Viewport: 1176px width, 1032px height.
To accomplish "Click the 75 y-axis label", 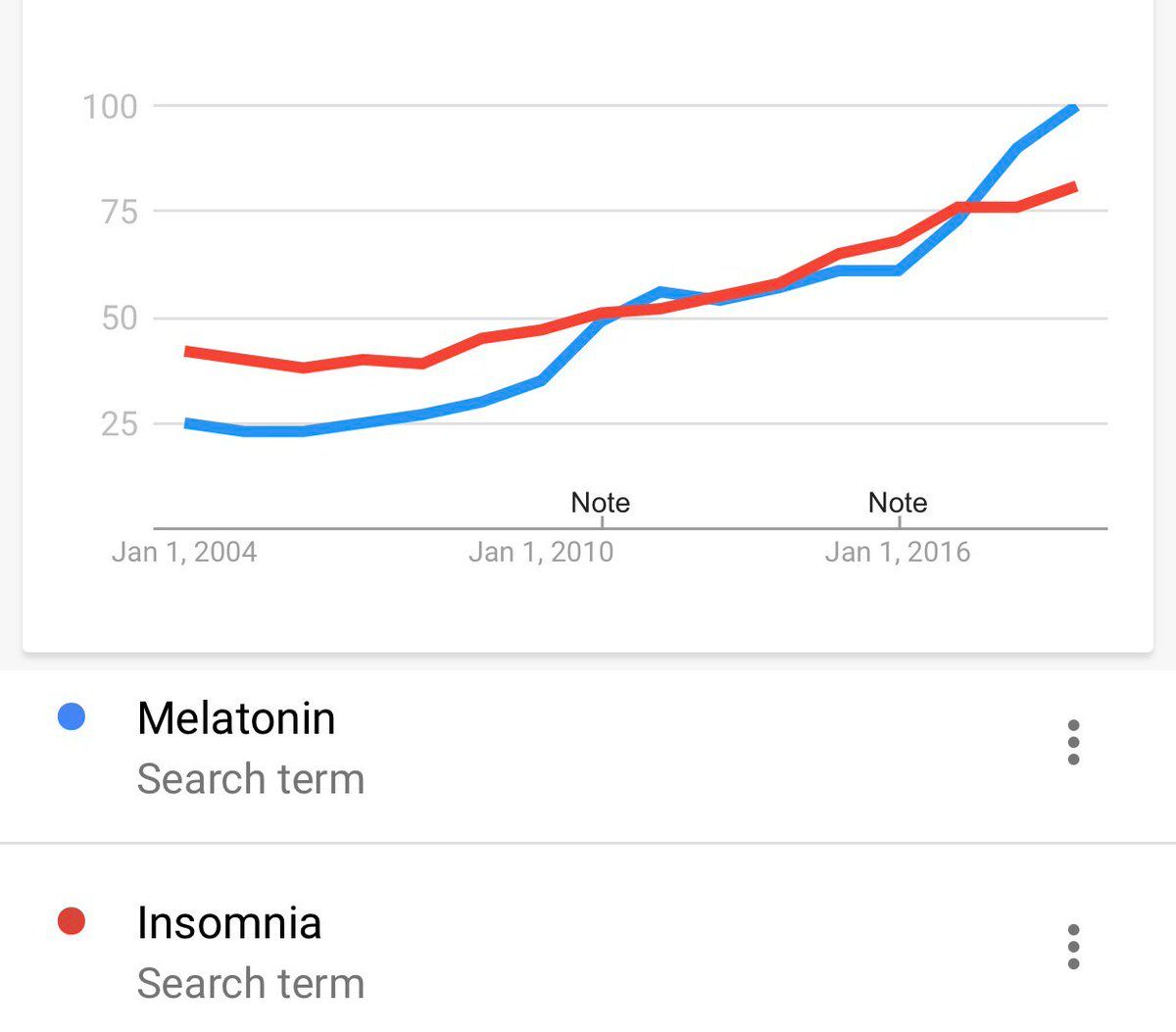I will point(120,212).
